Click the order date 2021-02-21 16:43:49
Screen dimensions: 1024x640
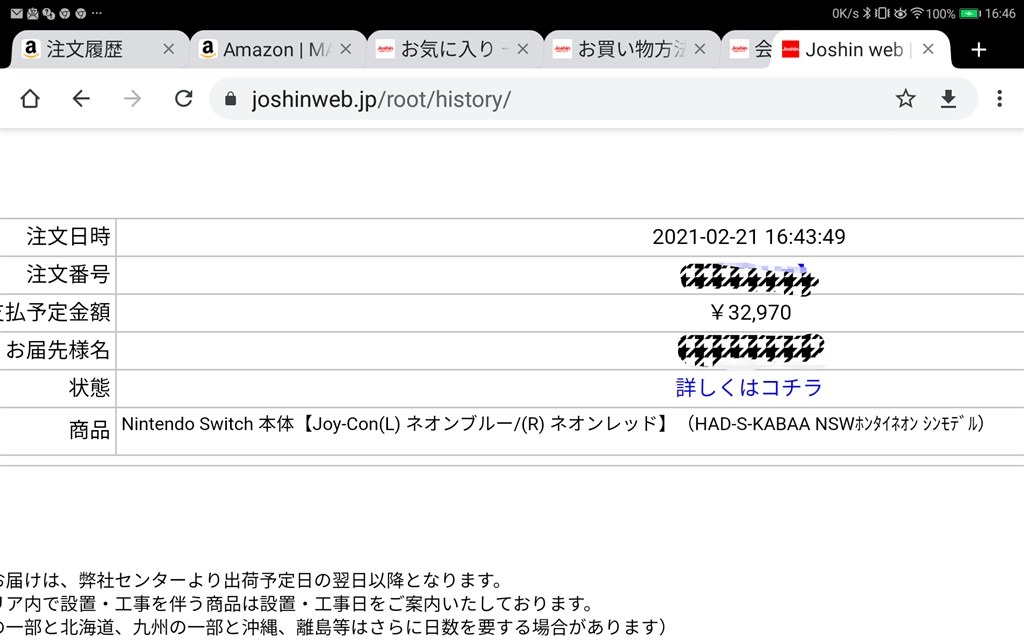[x=748, y=236]
